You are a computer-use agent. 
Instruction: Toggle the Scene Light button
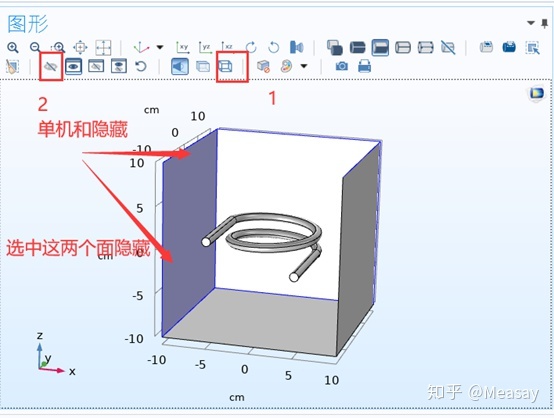point(180,66)
